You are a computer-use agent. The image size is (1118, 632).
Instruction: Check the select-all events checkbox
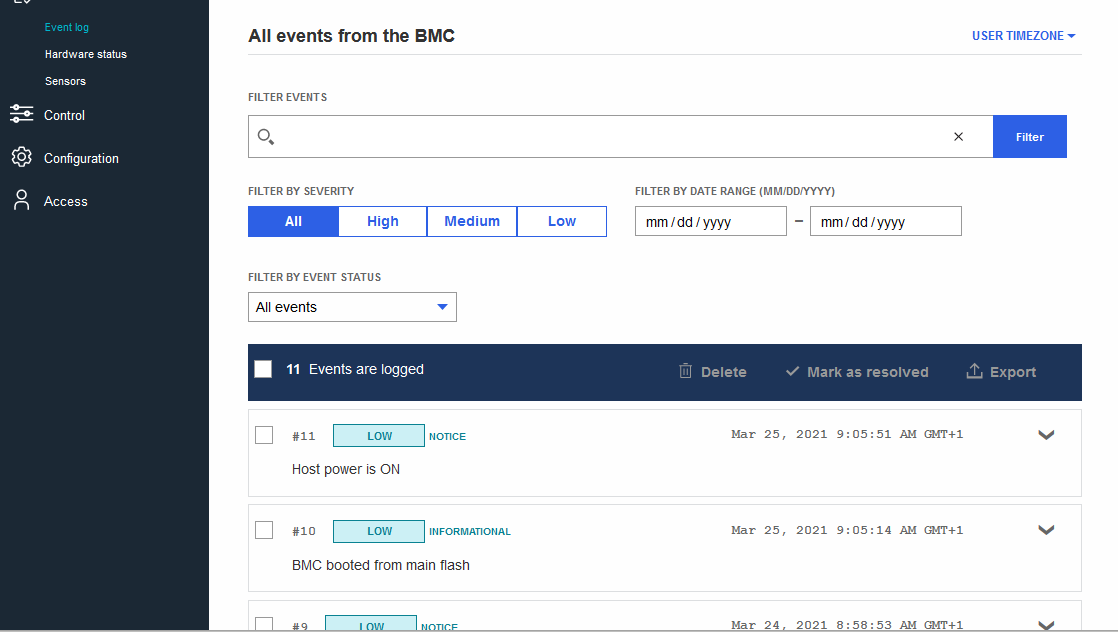263,368
